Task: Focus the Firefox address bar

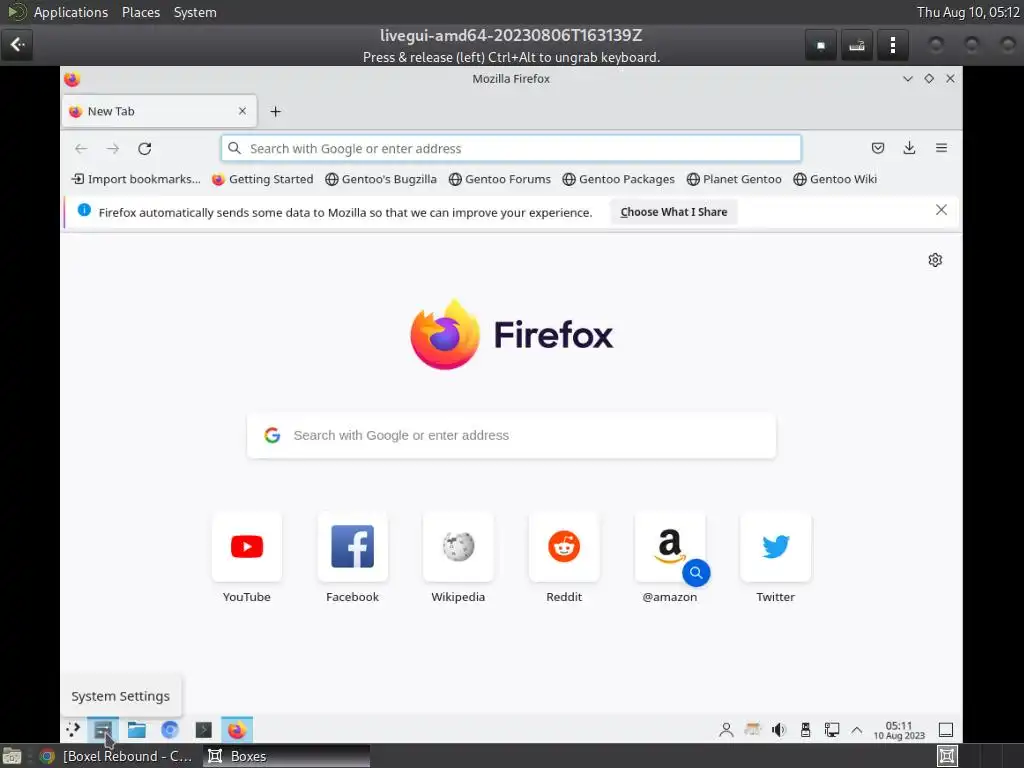Action: tap(511, 148)
